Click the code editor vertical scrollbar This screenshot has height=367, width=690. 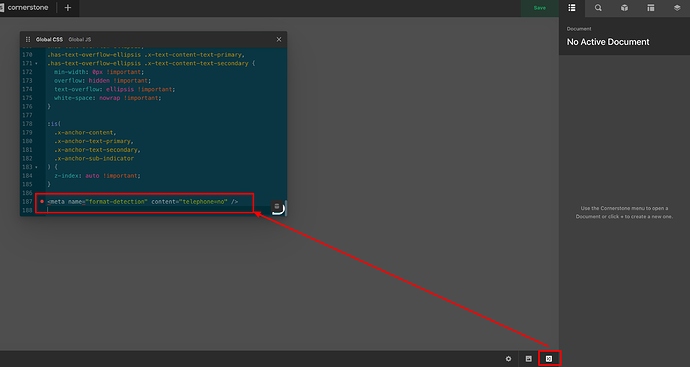click(286, 208)
